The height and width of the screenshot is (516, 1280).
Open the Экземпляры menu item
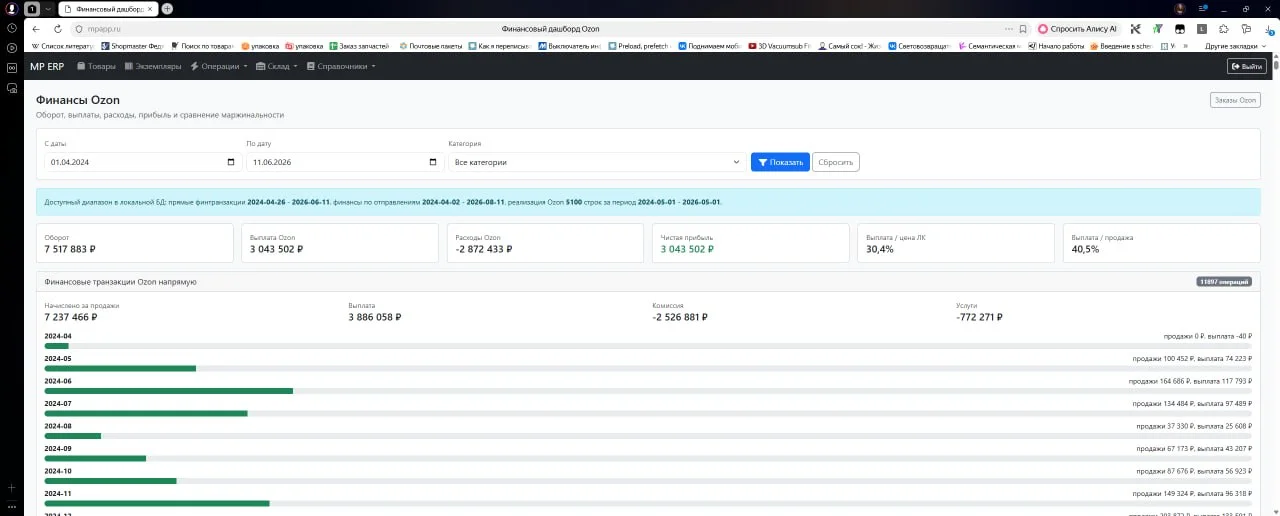coord(153,66)
